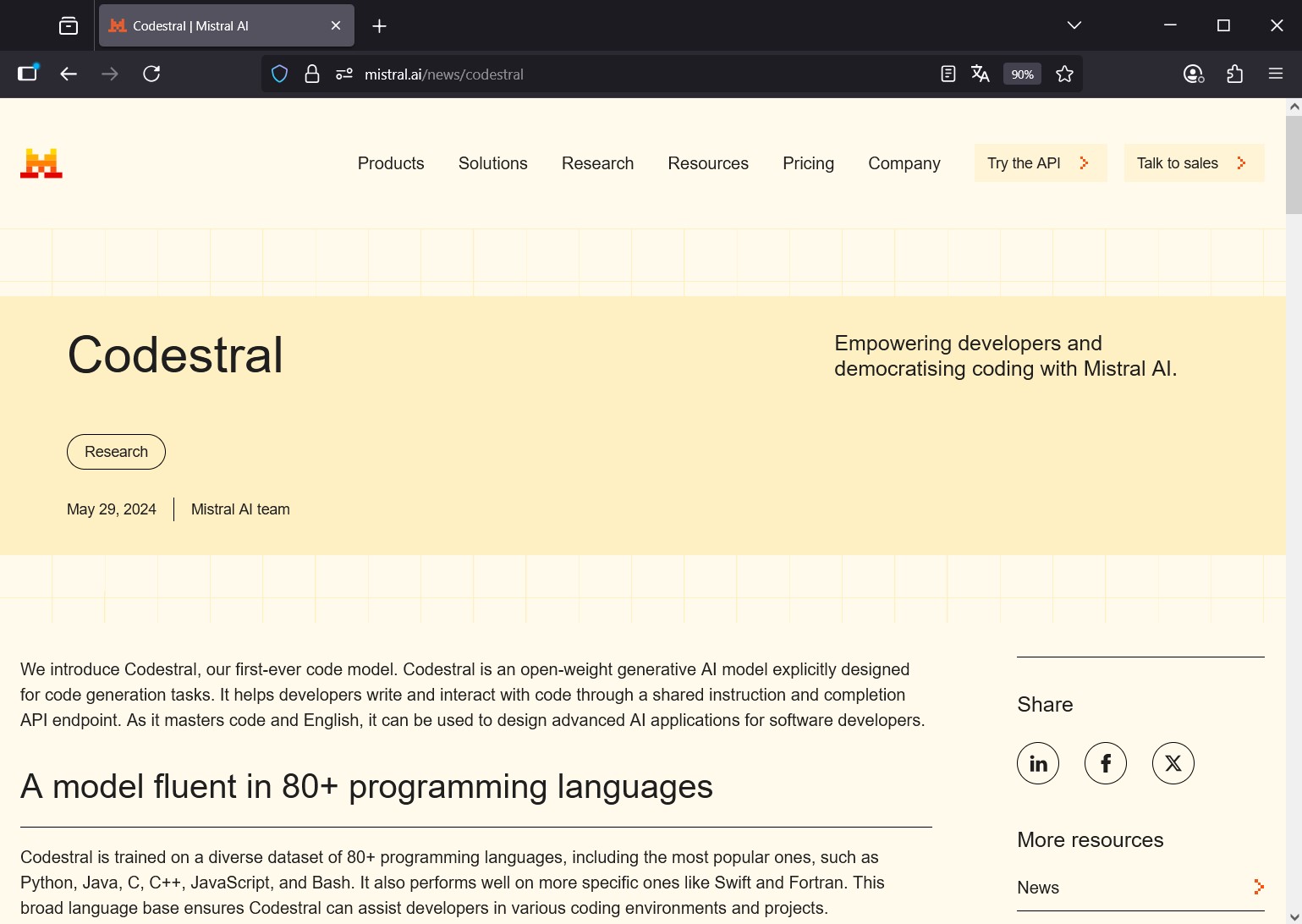Open the Solutions menu

[493, 163]
